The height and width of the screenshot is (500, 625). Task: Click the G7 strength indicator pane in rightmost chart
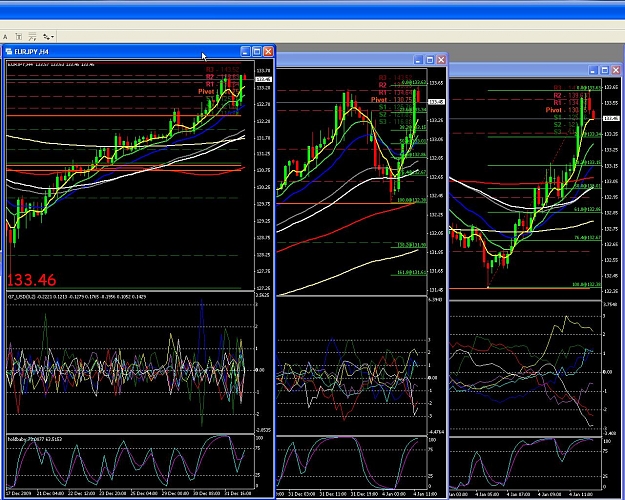(525, 368)
